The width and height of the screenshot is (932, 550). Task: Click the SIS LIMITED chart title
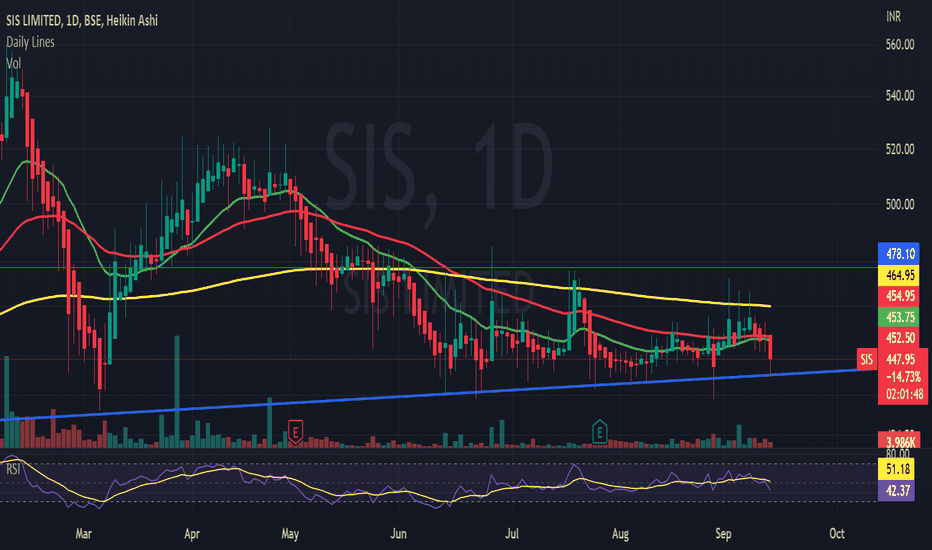[x=82, y=20]
